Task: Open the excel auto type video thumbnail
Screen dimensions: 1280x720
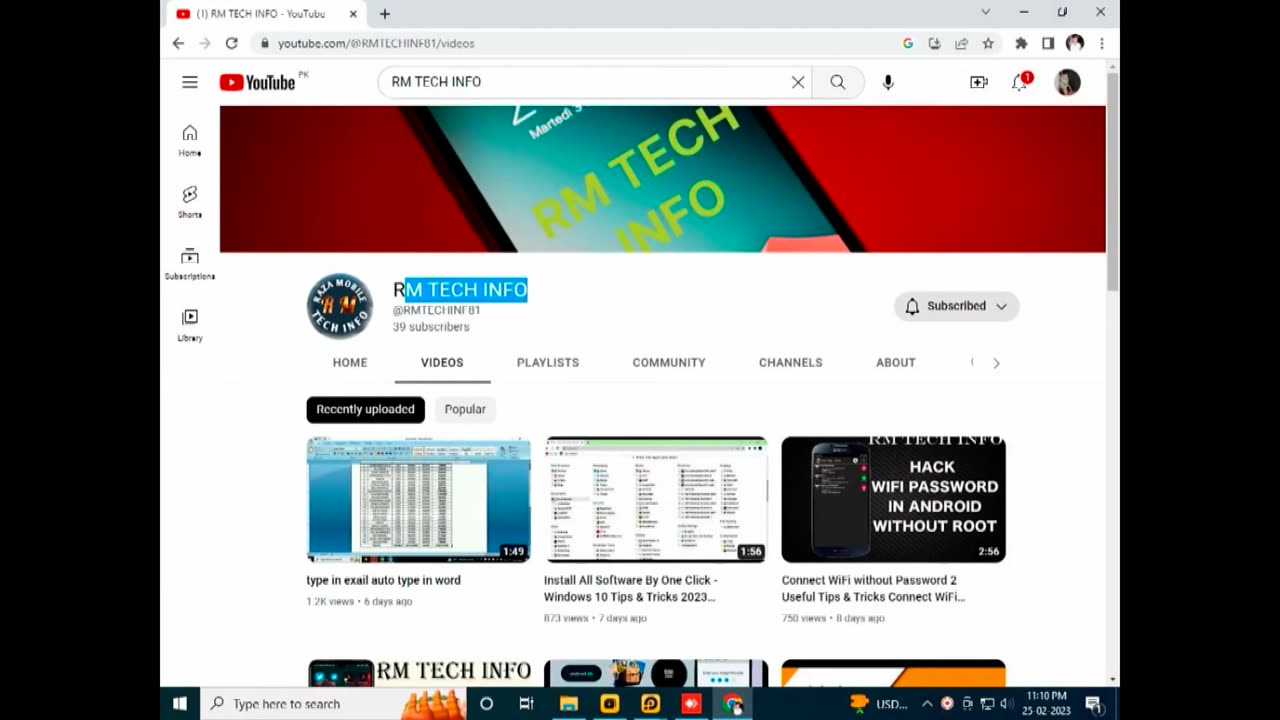Action: [419, 499]
